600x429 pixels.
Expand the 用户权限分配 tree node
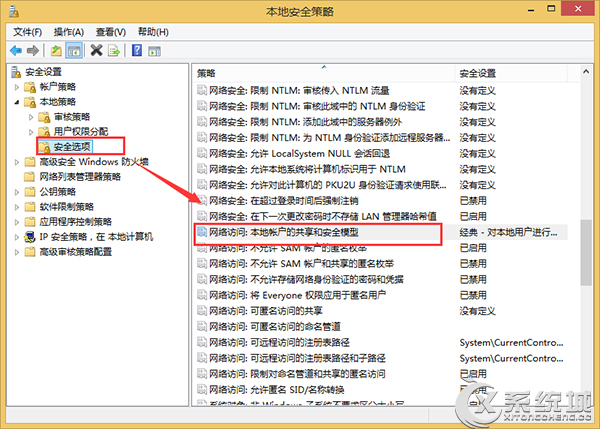point(31,132)
